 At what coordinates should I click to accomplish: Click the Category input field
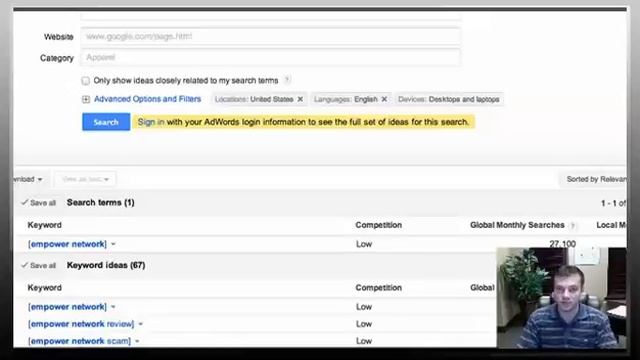(271, 58)
